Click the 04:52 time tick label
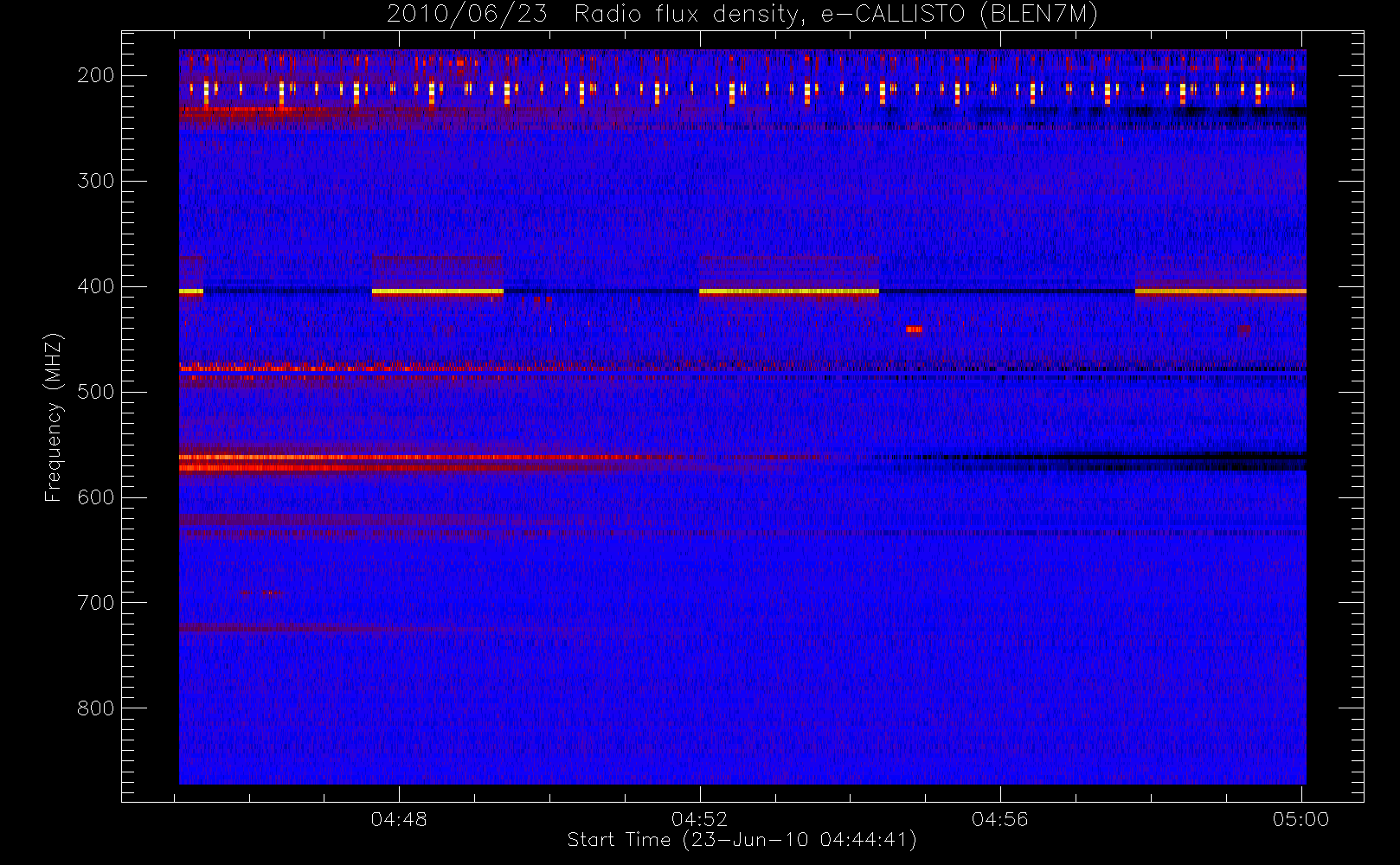Image resolution: width=1400 pixels, height=865 pixels. click(x=699, y=819)
